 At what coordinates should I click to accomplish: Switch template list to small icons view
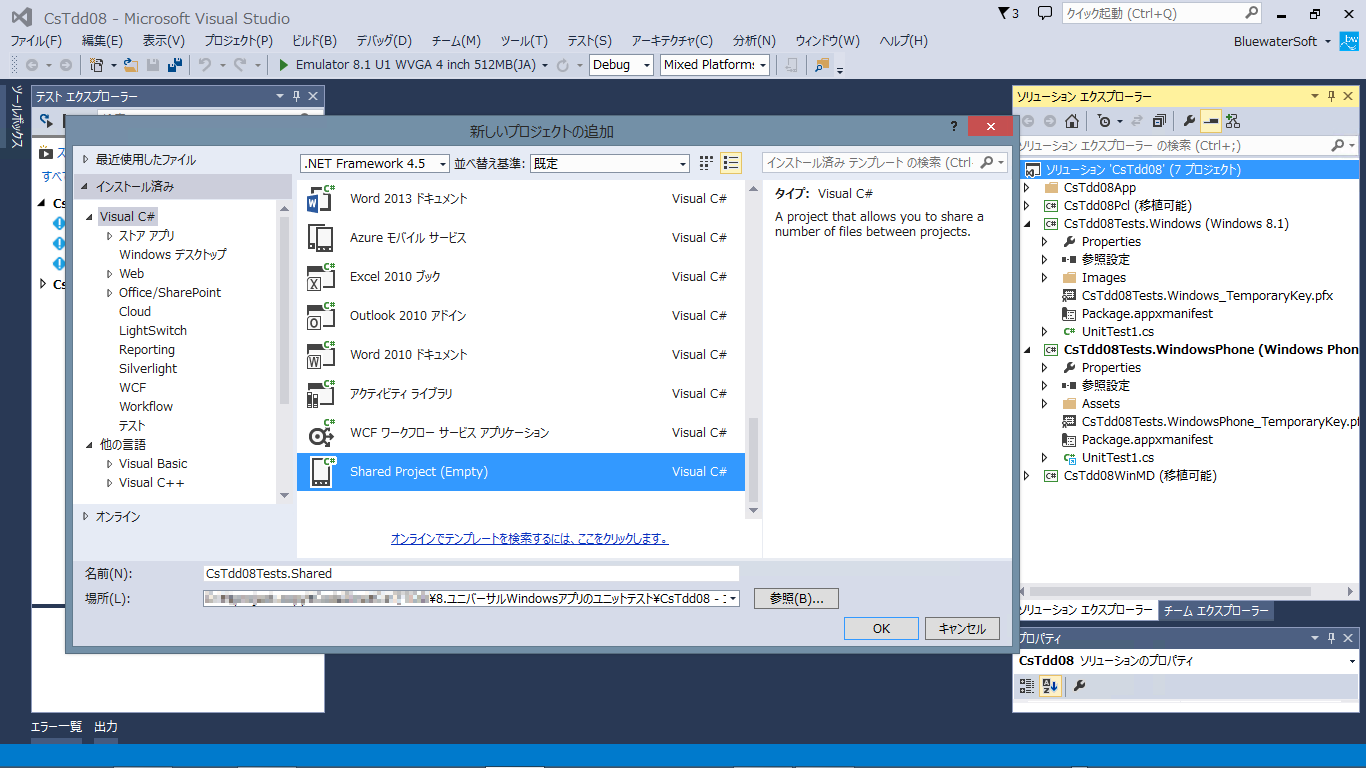(706, 163)
